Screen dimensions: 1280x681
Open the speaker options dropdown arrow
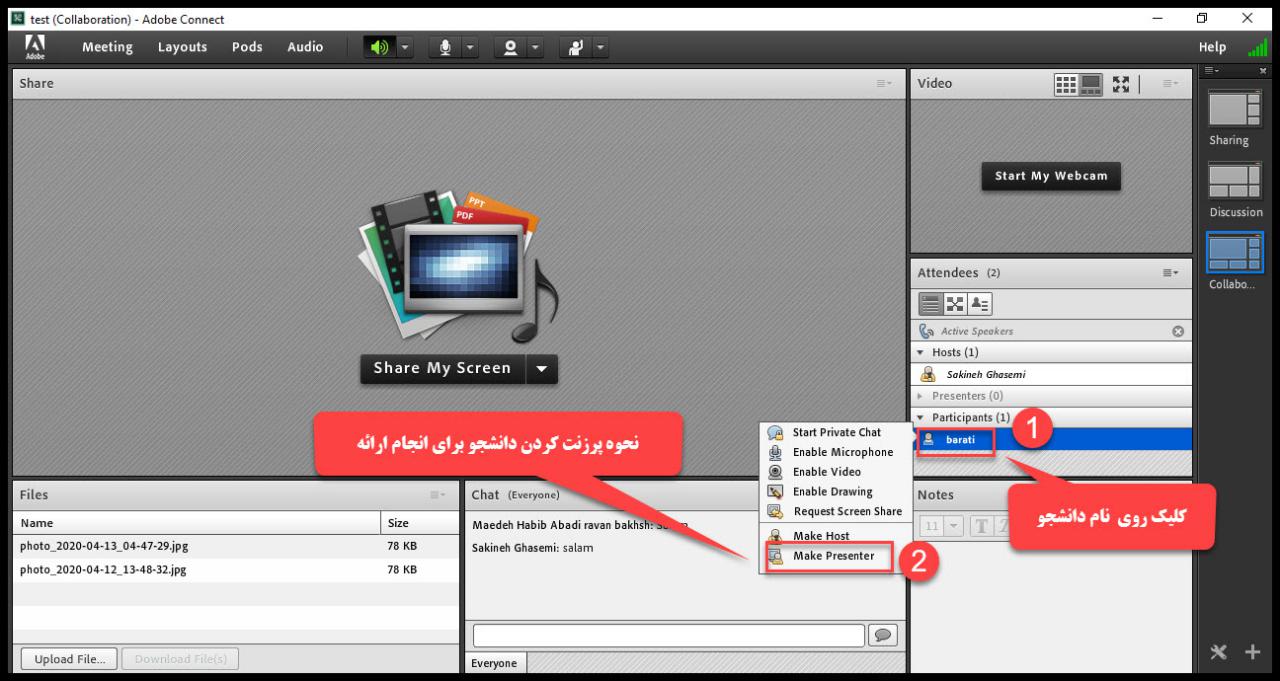(x=406, y=47)
